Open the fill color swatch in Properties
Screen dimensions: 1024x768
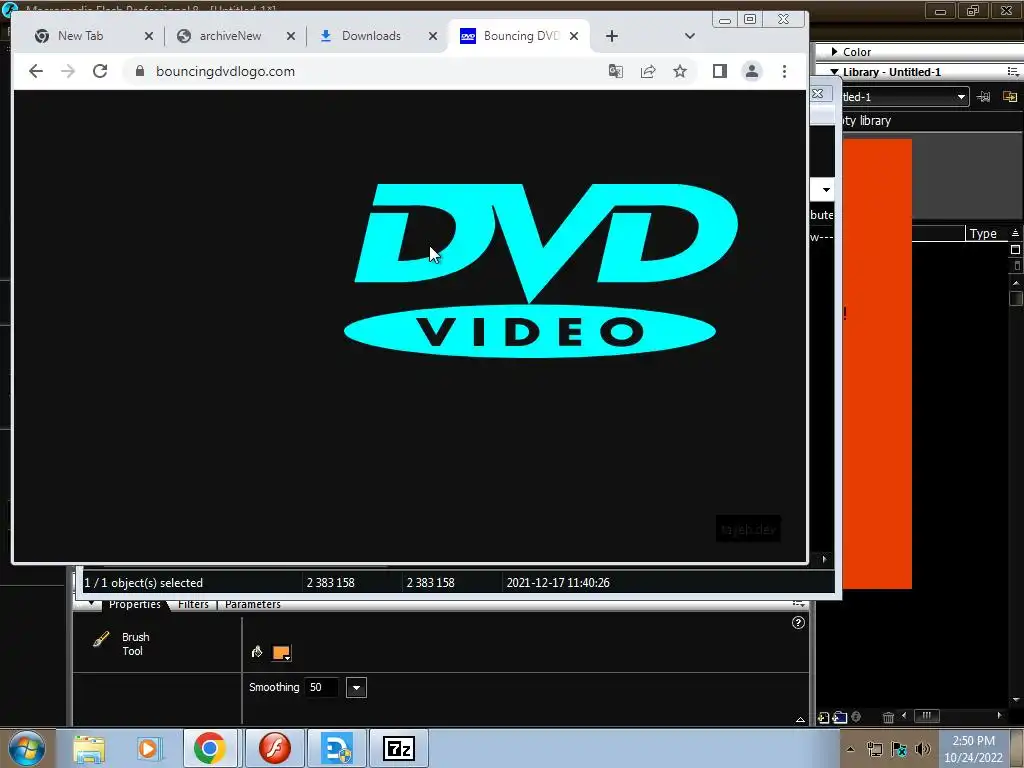pyautogui.click(x=281, y=652)
